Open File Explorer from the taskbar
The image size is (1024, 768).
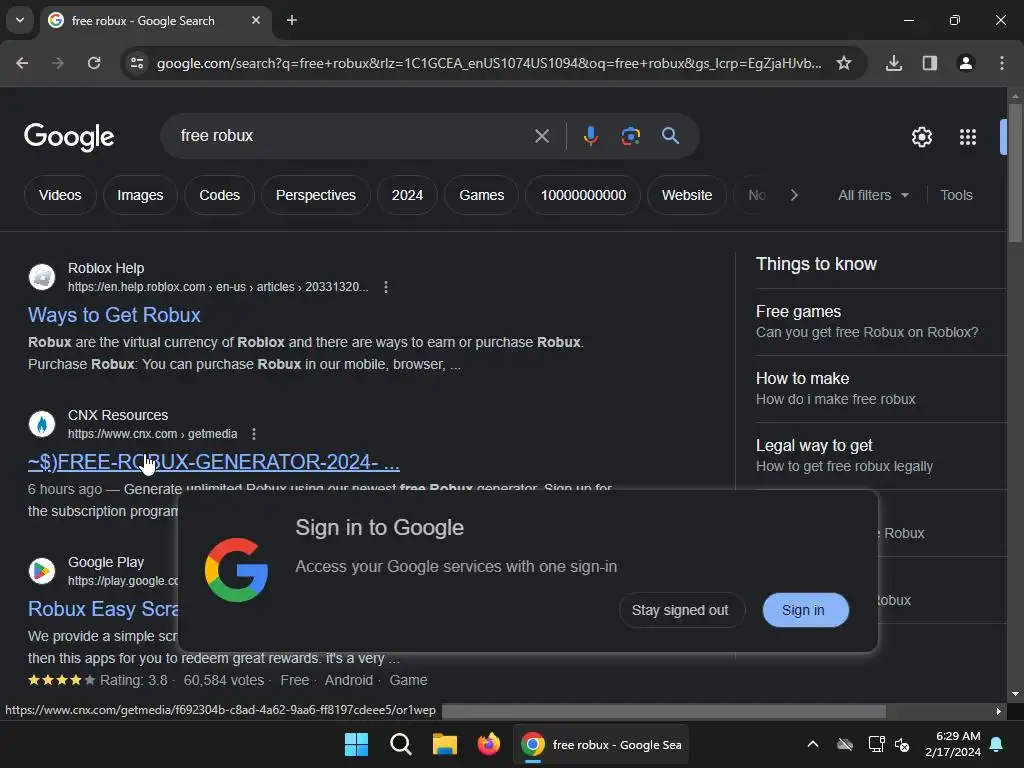click(x=445, y=744)
